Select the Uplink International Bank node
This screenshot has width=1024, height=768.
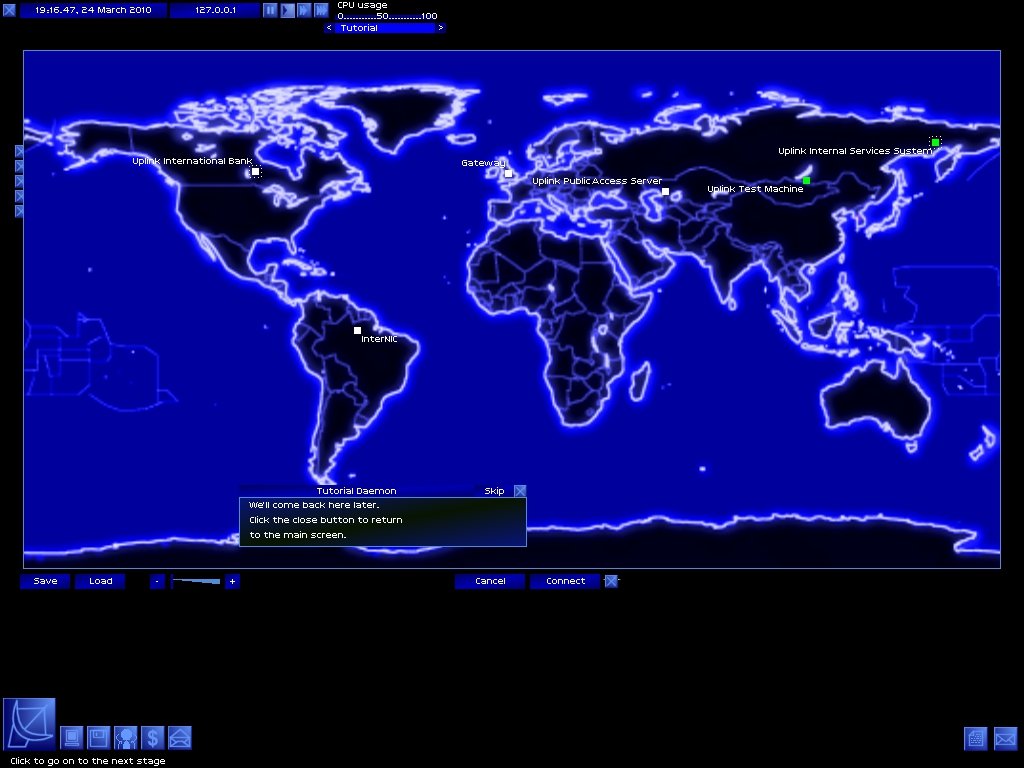(255, 172)
